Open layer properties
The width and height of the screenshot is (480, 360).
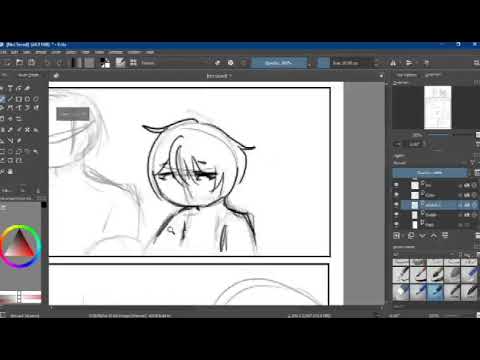(445, 236)
